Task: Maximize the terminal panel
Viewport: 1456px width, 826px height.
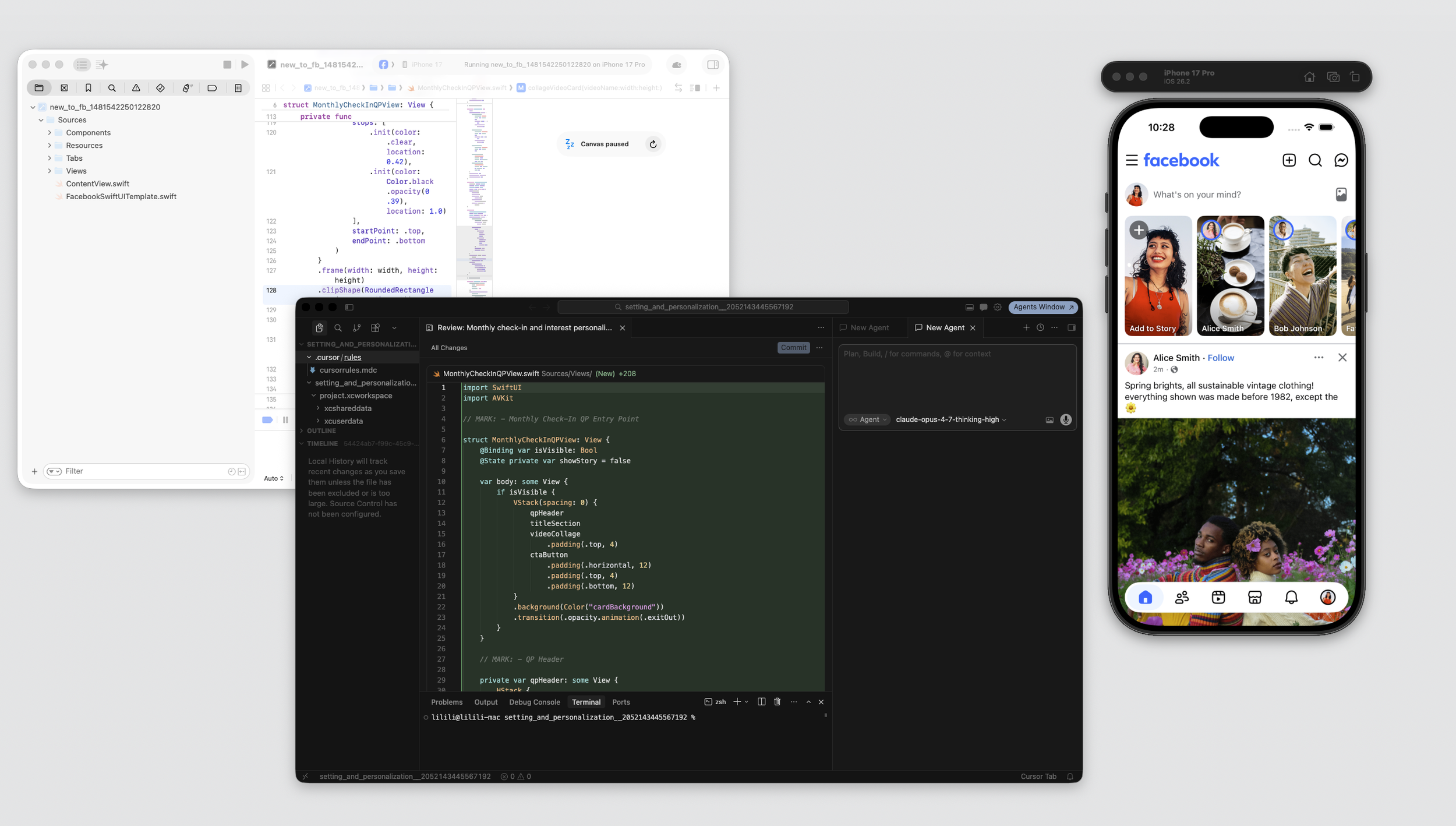Action: click(x=808, y=702)
